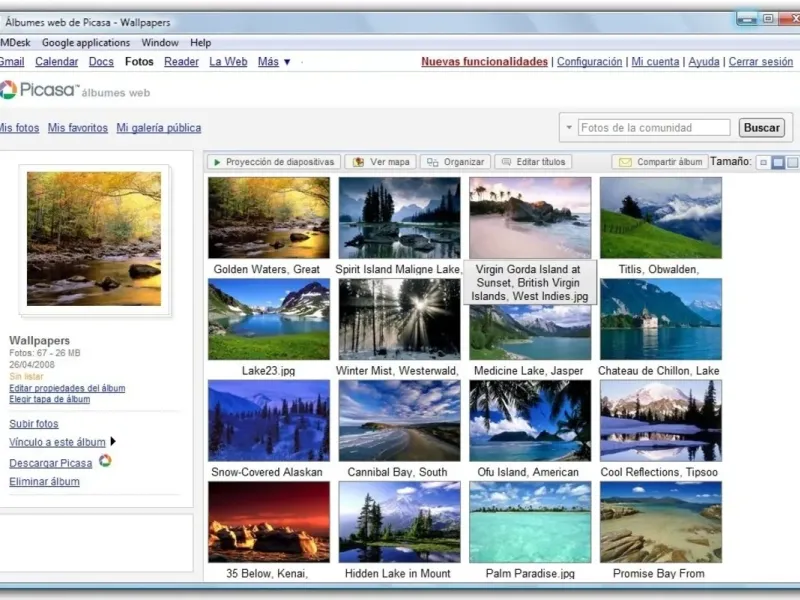Open the Reader link
Viewport: 800px width, 600px height.
pos(181,62)
